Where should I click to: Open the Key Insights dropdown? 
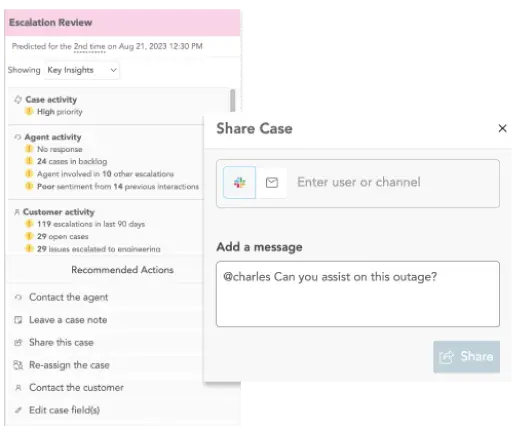82,70
